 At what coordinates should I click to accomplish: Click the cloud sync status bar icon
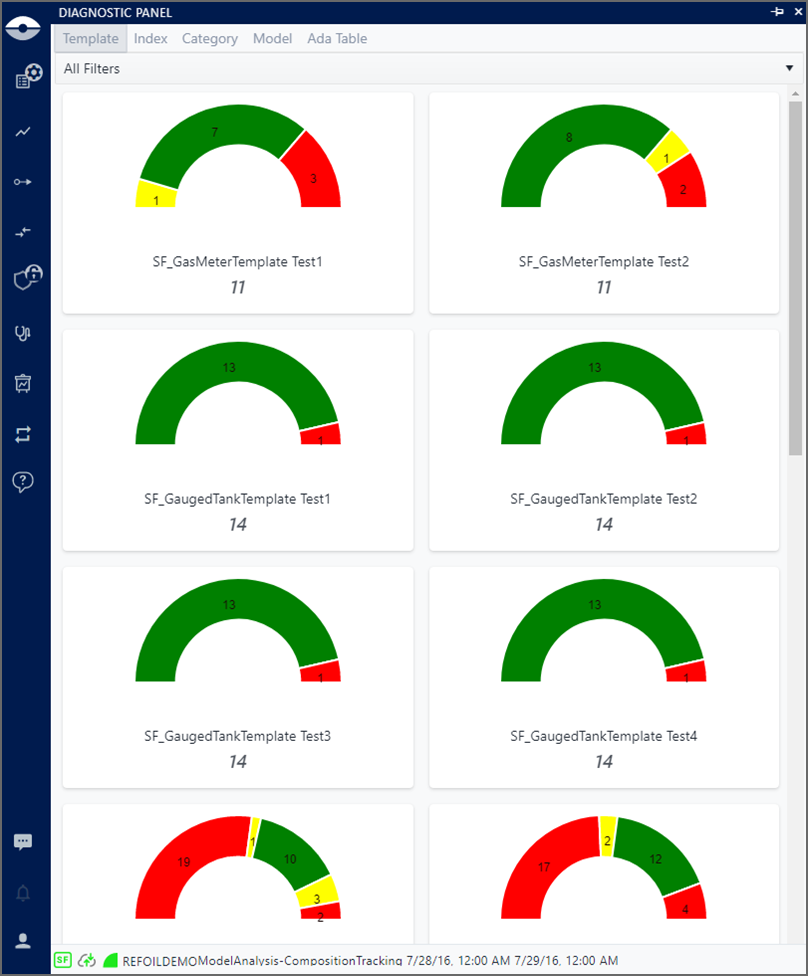[x=87, y=960]
